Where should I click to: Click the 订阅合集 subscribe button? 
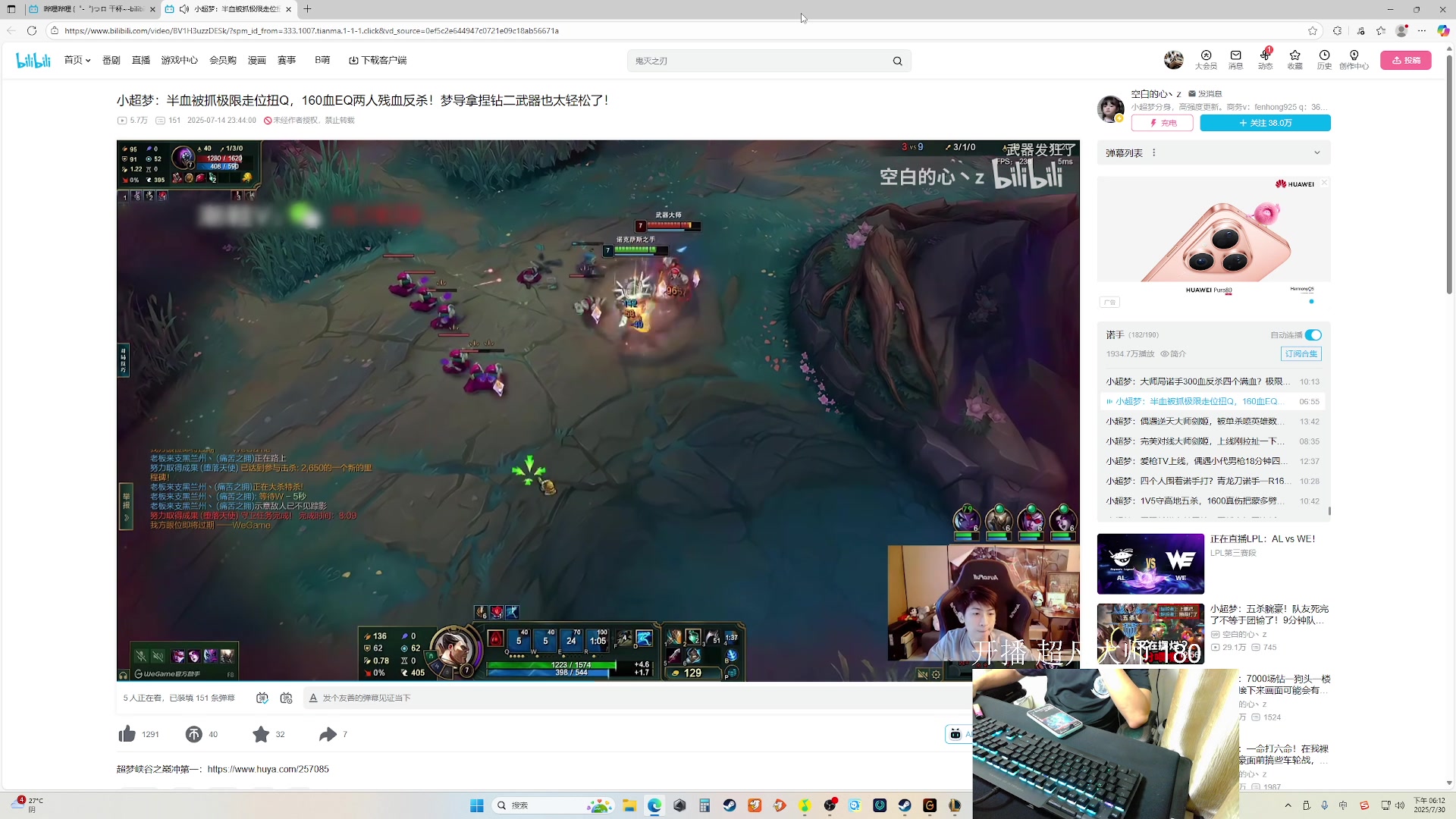tap(1301, 354)
